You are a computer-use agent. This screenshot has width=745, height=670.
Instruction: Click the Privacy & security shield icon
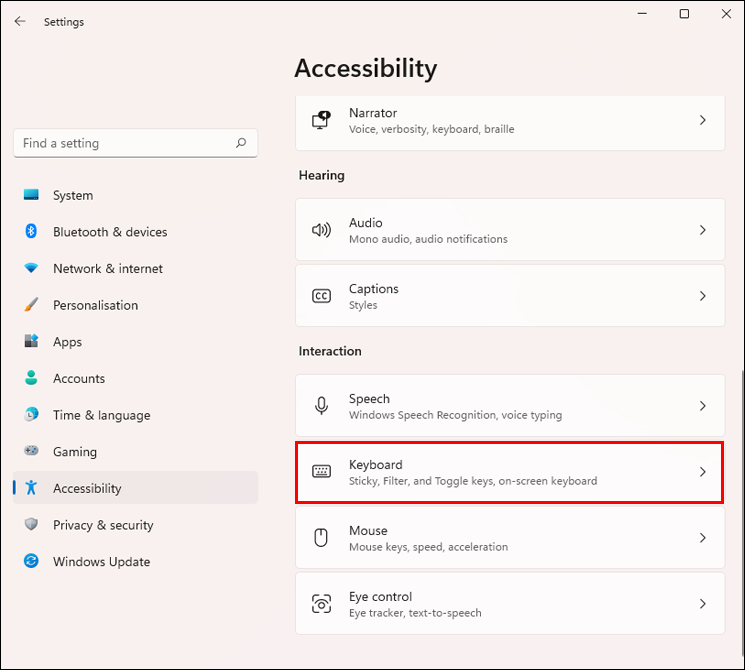(31, 525)
